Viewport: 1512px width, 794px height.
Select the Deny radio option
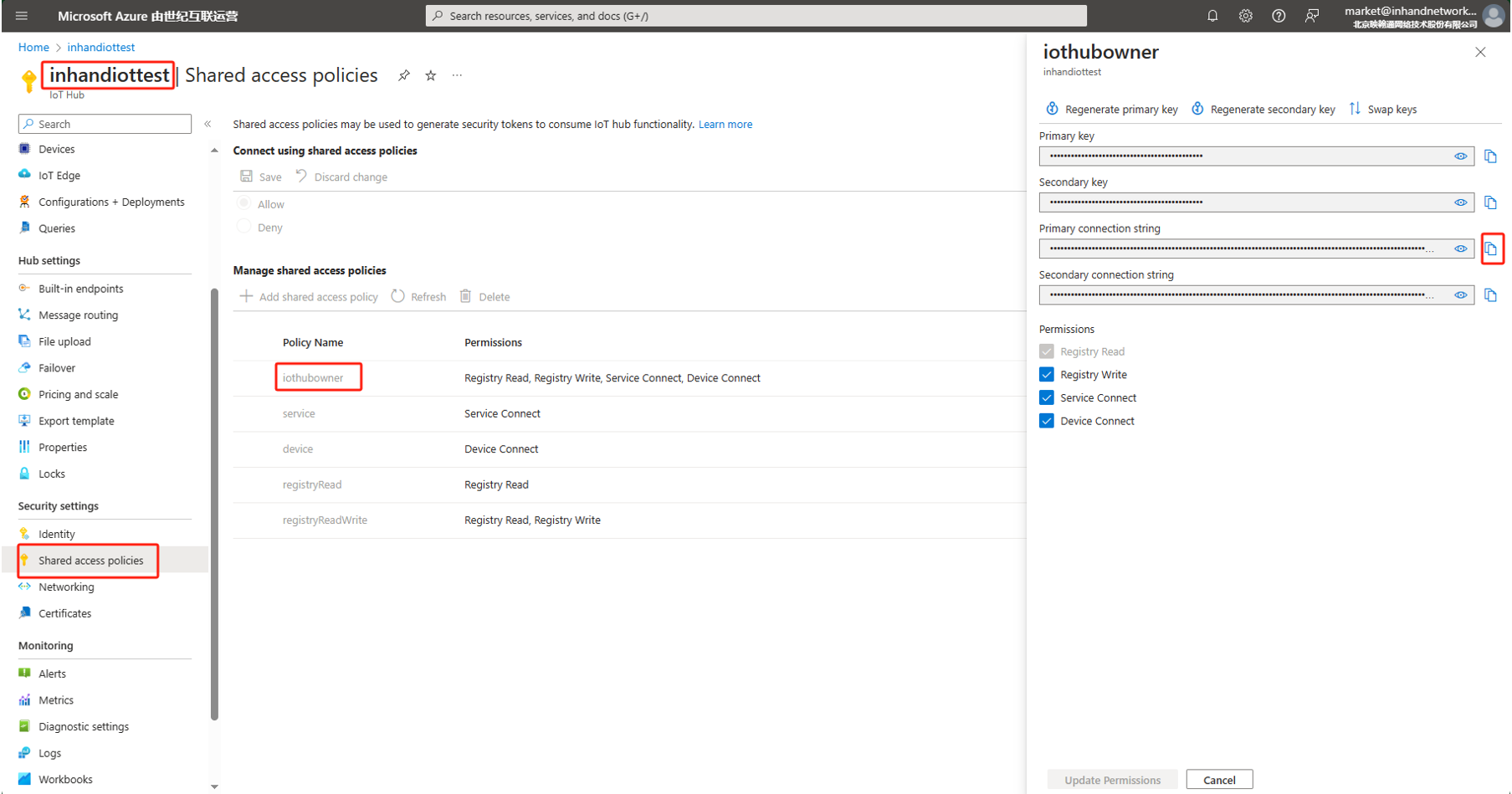point(244,227)
